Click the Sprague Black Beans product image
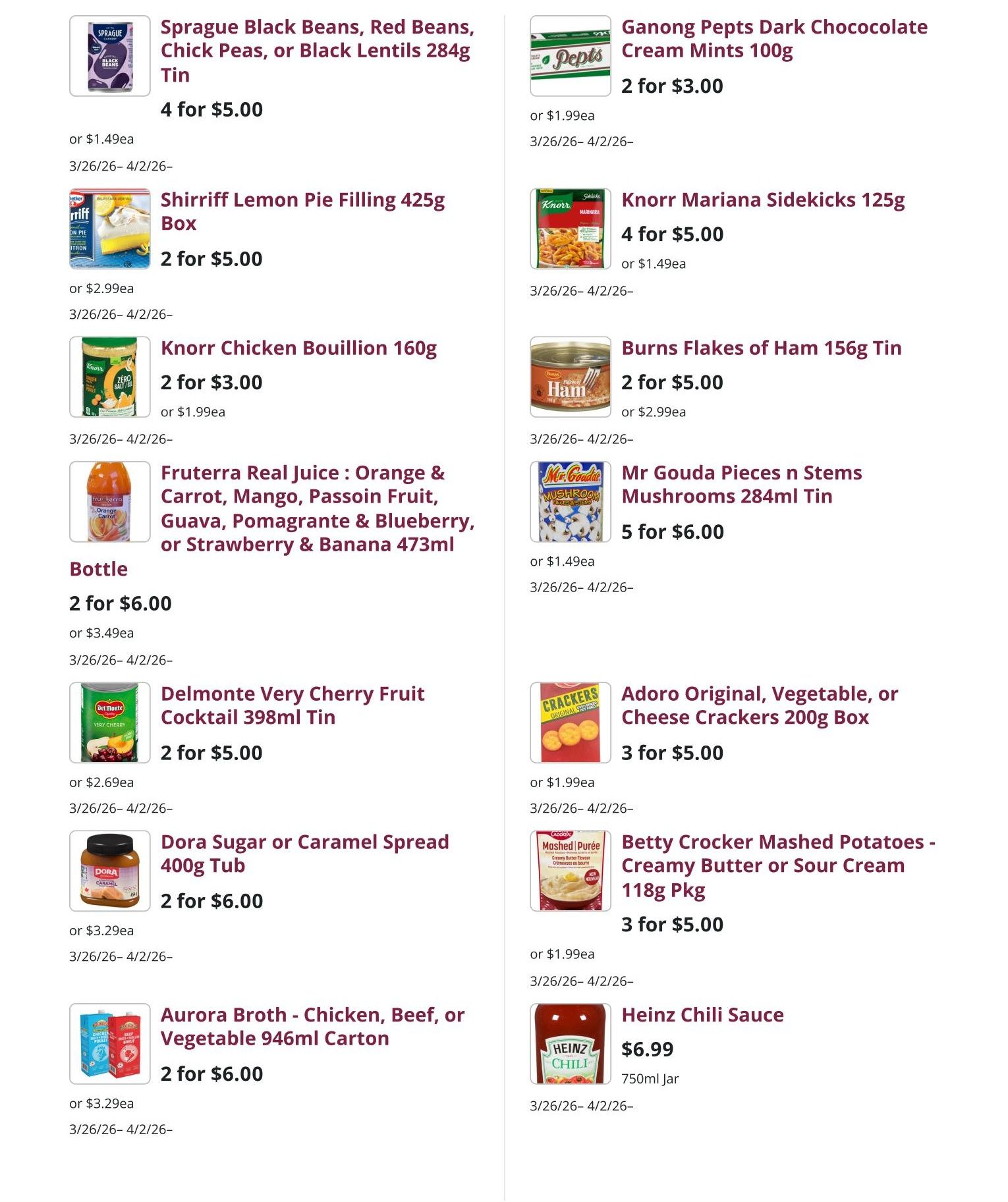Screen dimensions: 1008x1202 coord(110,57)
